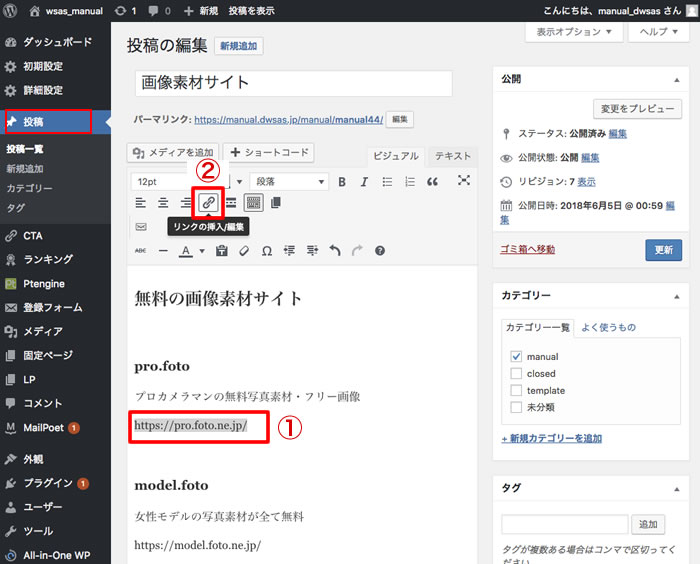
Task: Insert a blockquote
Action: (432, 182)
